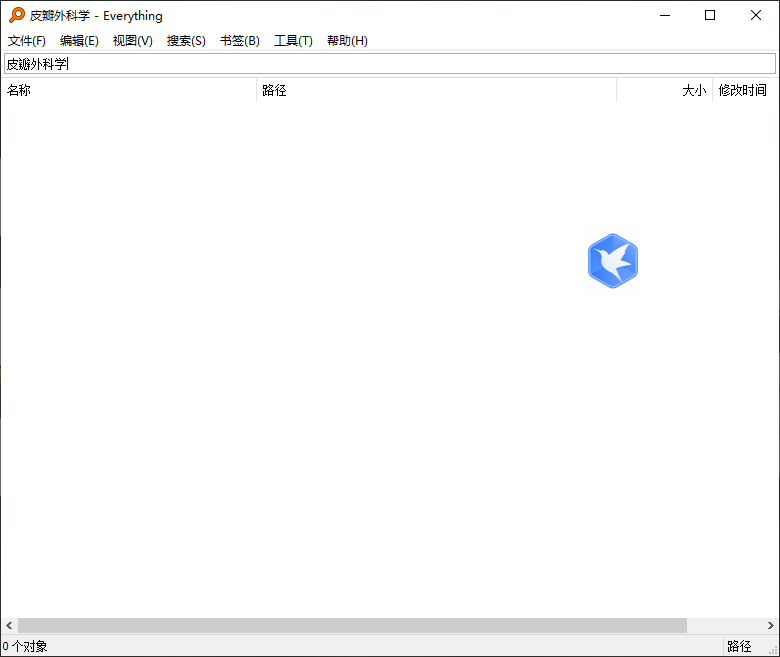Minimize the Everything window

(x=665, y=15)
